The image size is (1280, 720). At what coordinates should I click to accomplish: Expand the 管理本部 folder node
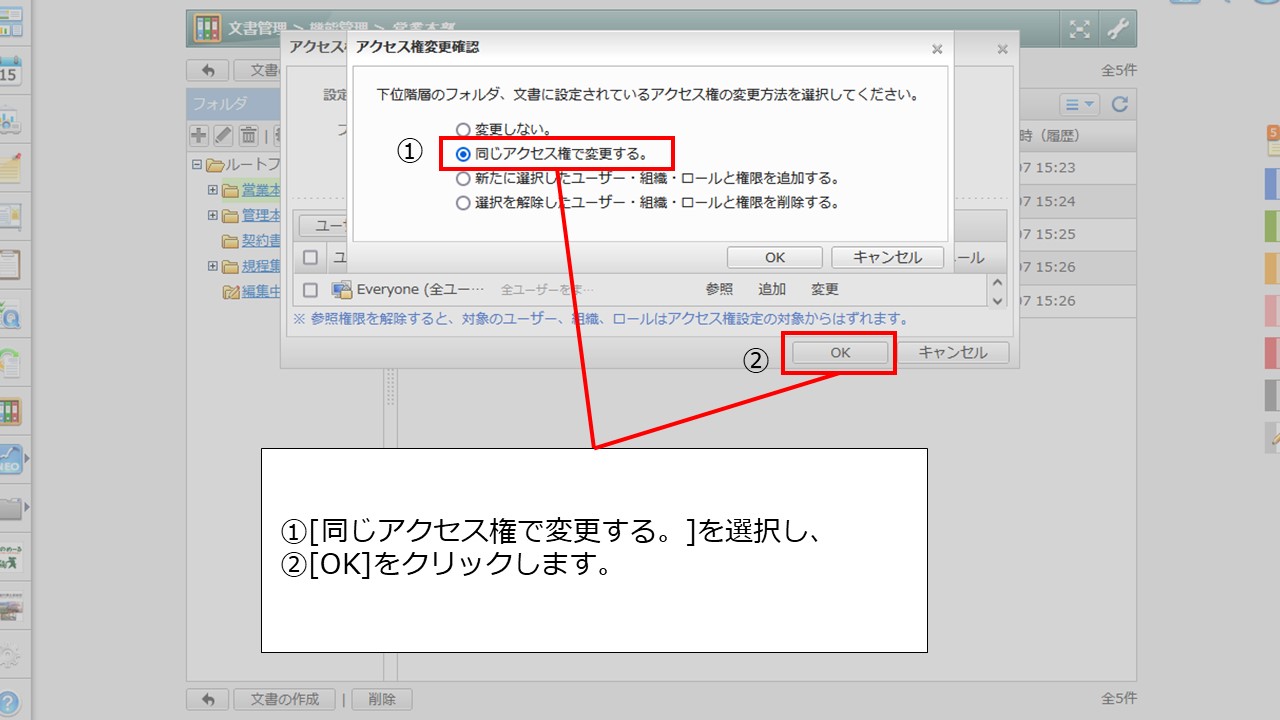pyautogui.click(x=212, y=215)
